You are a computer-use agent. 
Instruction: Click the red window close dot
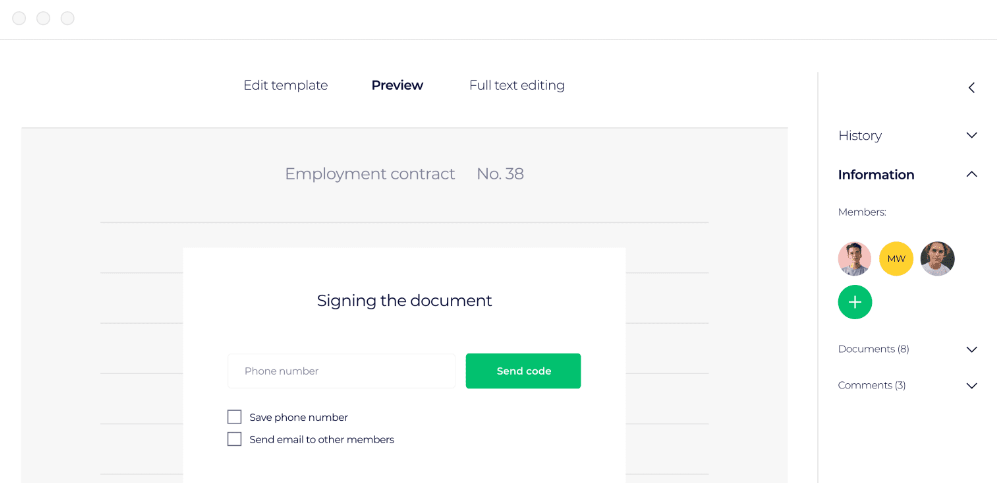tap(19, 19)
